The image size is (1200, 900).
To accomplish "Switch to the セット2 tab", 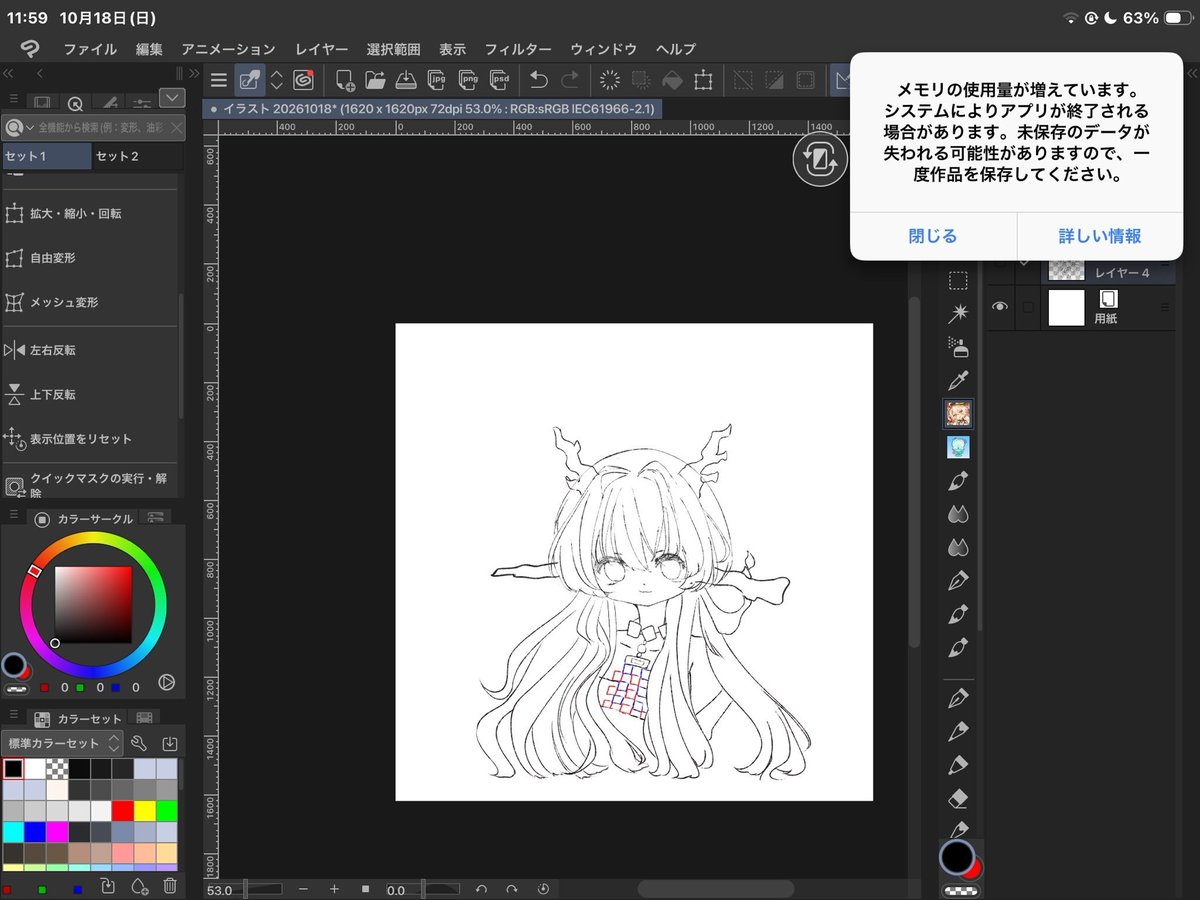I will [138, 156].
